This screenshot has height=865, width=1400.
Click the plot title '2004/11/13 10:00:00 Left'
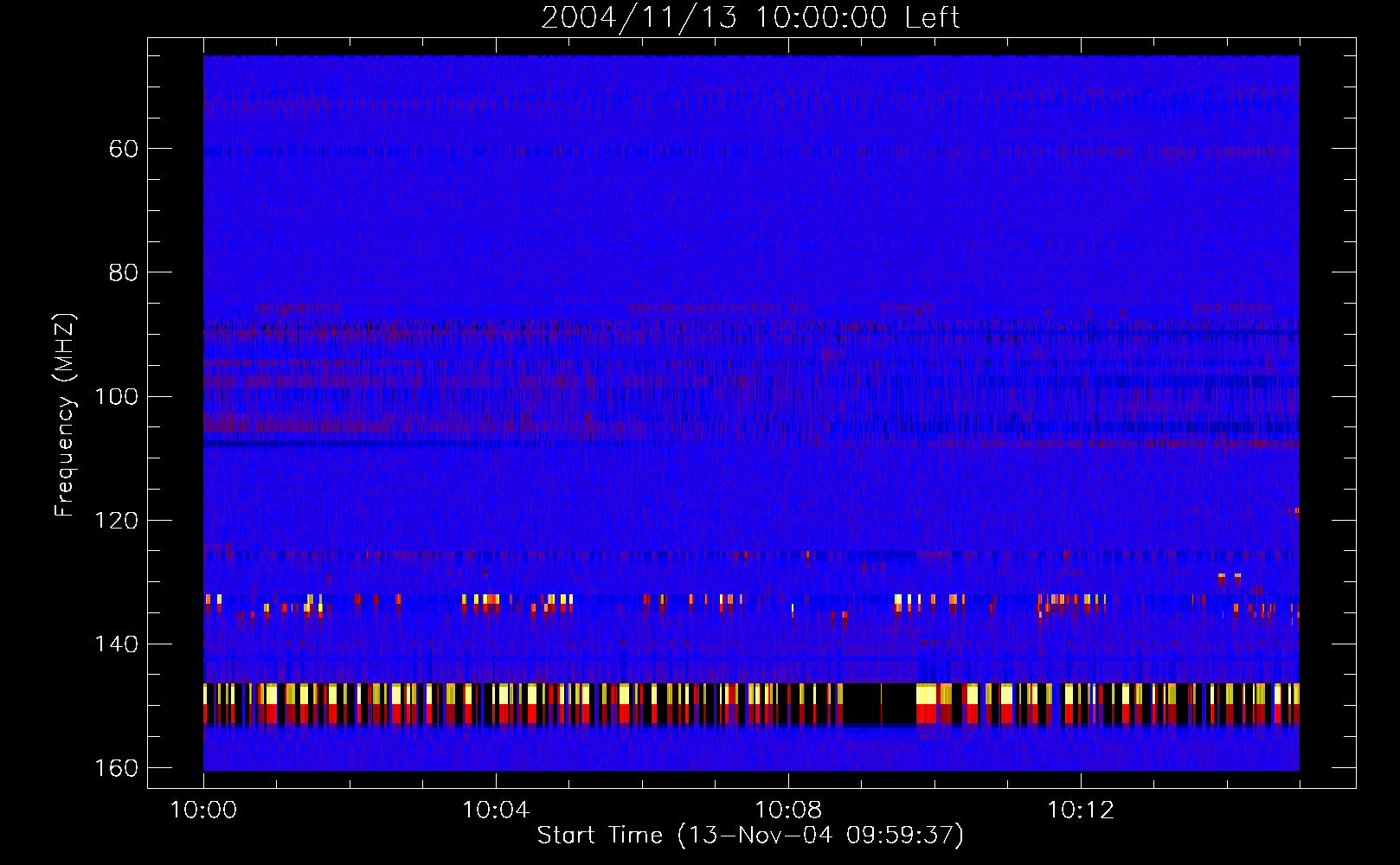point(750,17)
